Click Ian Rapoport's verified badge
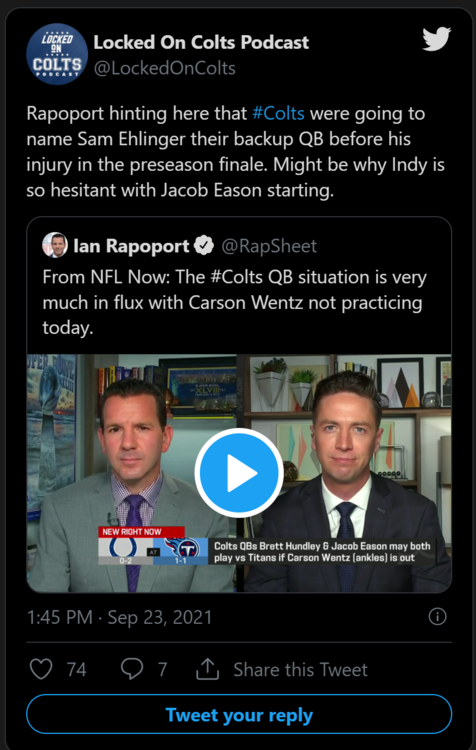 pyautogui.click(x=204, y=246)
